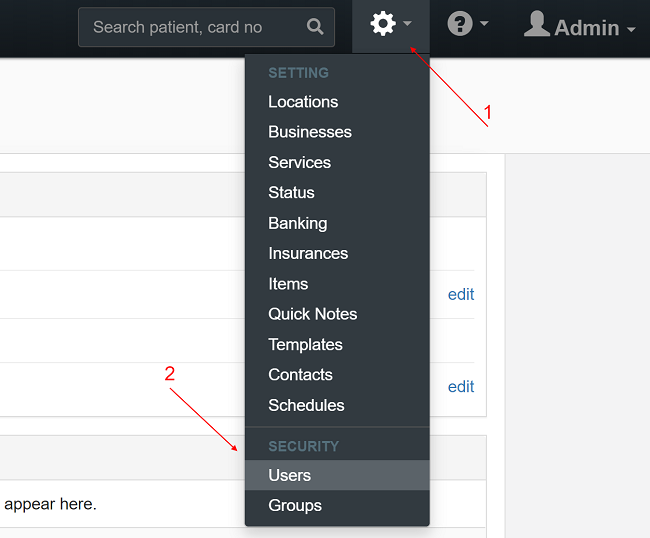Collapse the settings dropdown caret
This screenshot has height=538, width=650.
(408, 24)
